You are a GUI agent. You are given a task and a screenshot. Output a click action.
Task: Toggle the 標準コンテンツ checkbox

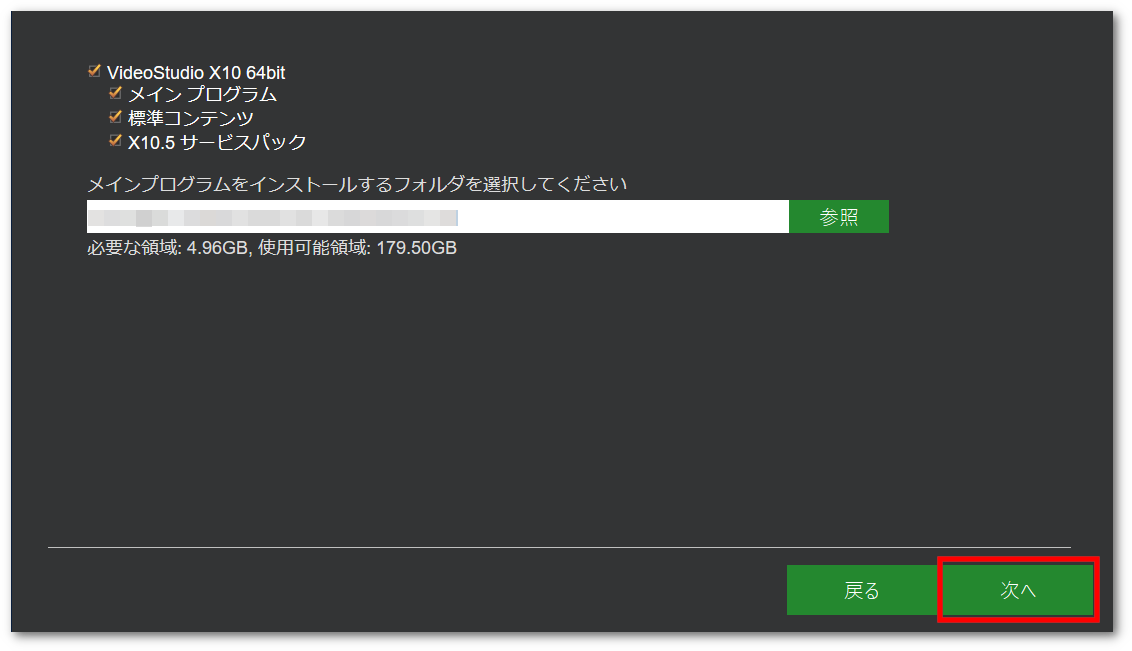coord(115,116)
